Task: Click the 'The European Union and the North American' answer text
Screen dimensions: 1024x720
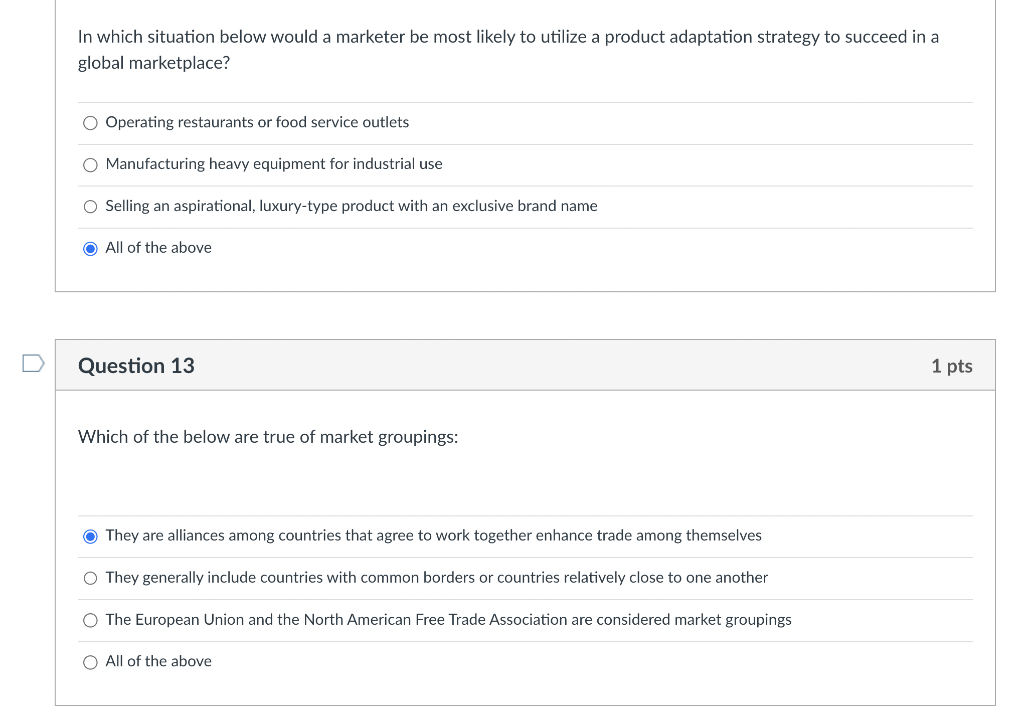Action: (x=448, y=620)
